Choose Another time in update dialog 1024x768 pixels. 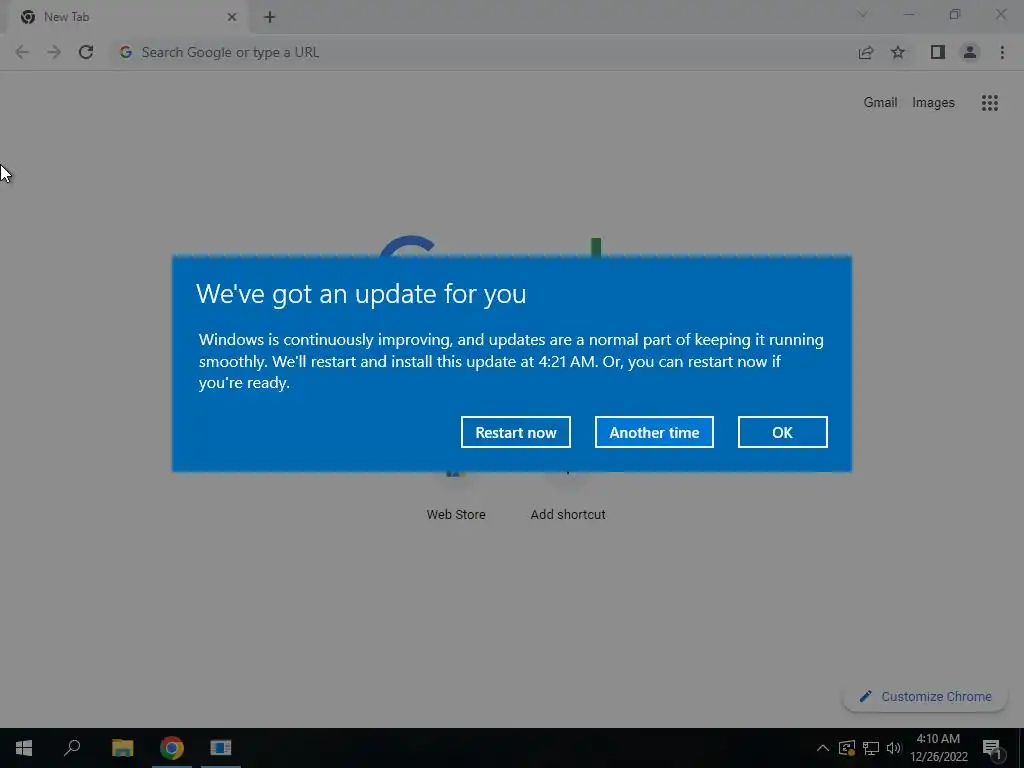click(x=654, y=432)
